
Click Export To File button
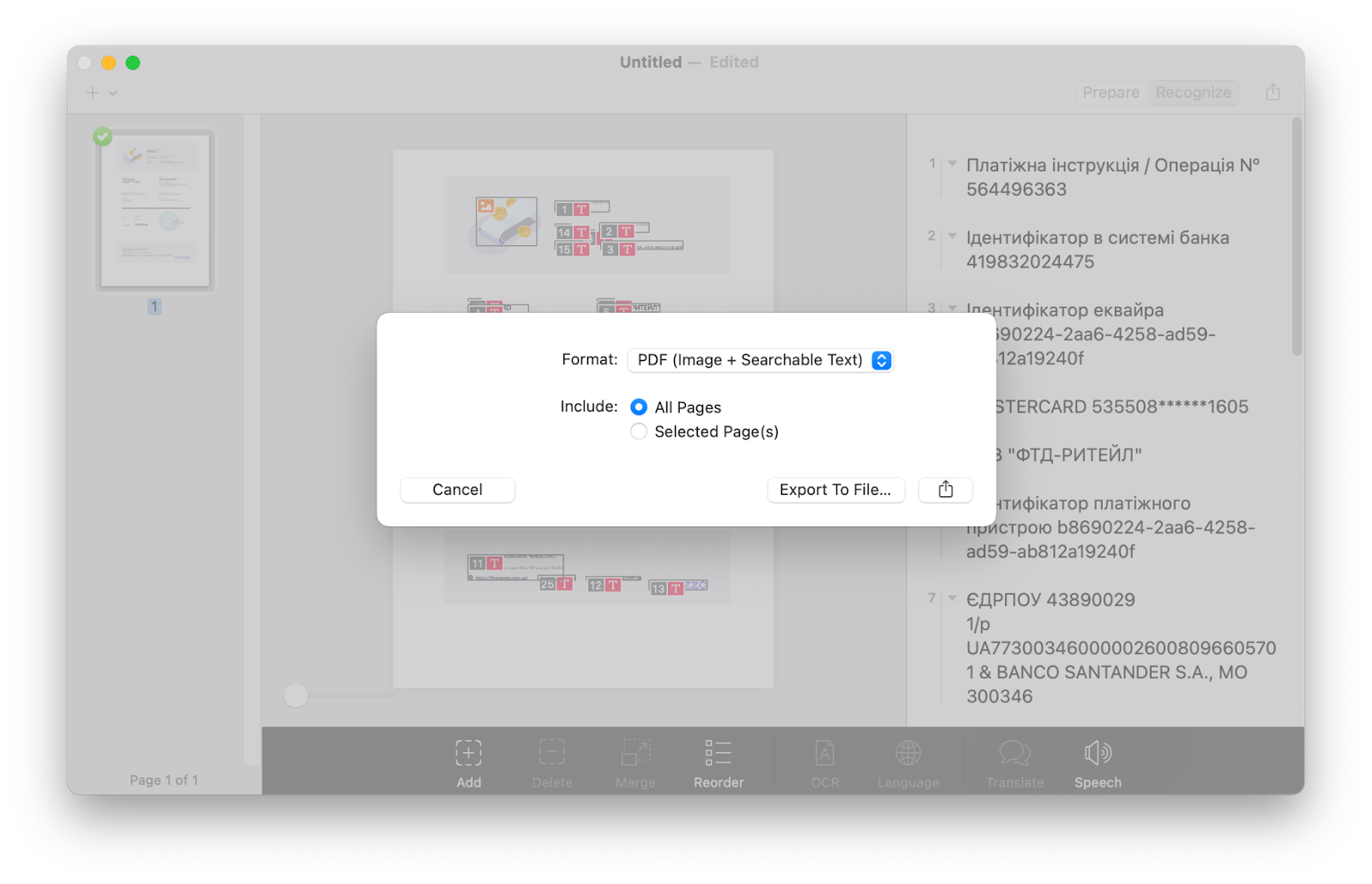pyautogui.click(x=835, y=490)
